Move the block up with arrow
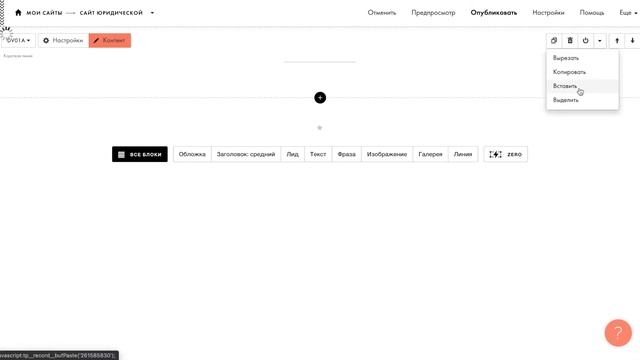640x360 pixels. pos(617,40)
